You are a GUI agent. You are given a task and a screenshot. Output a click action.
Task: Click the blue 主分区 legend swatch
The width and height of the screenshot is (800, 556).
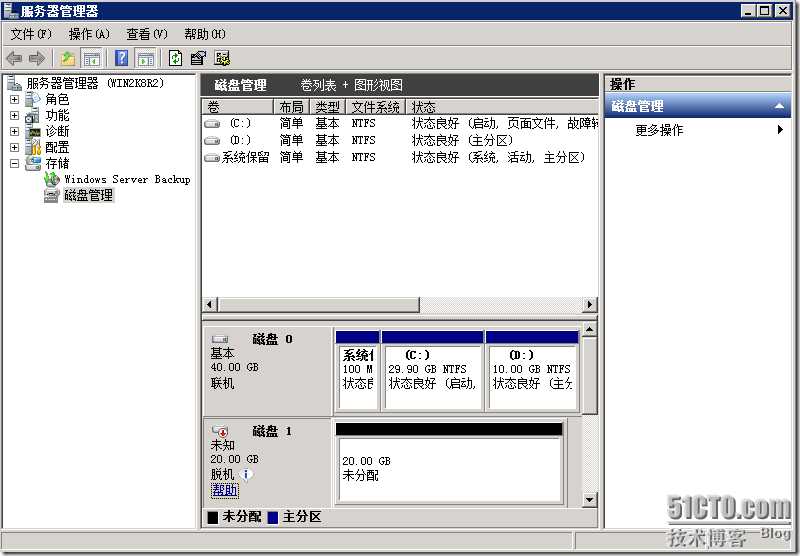click(x=273, y=517)
